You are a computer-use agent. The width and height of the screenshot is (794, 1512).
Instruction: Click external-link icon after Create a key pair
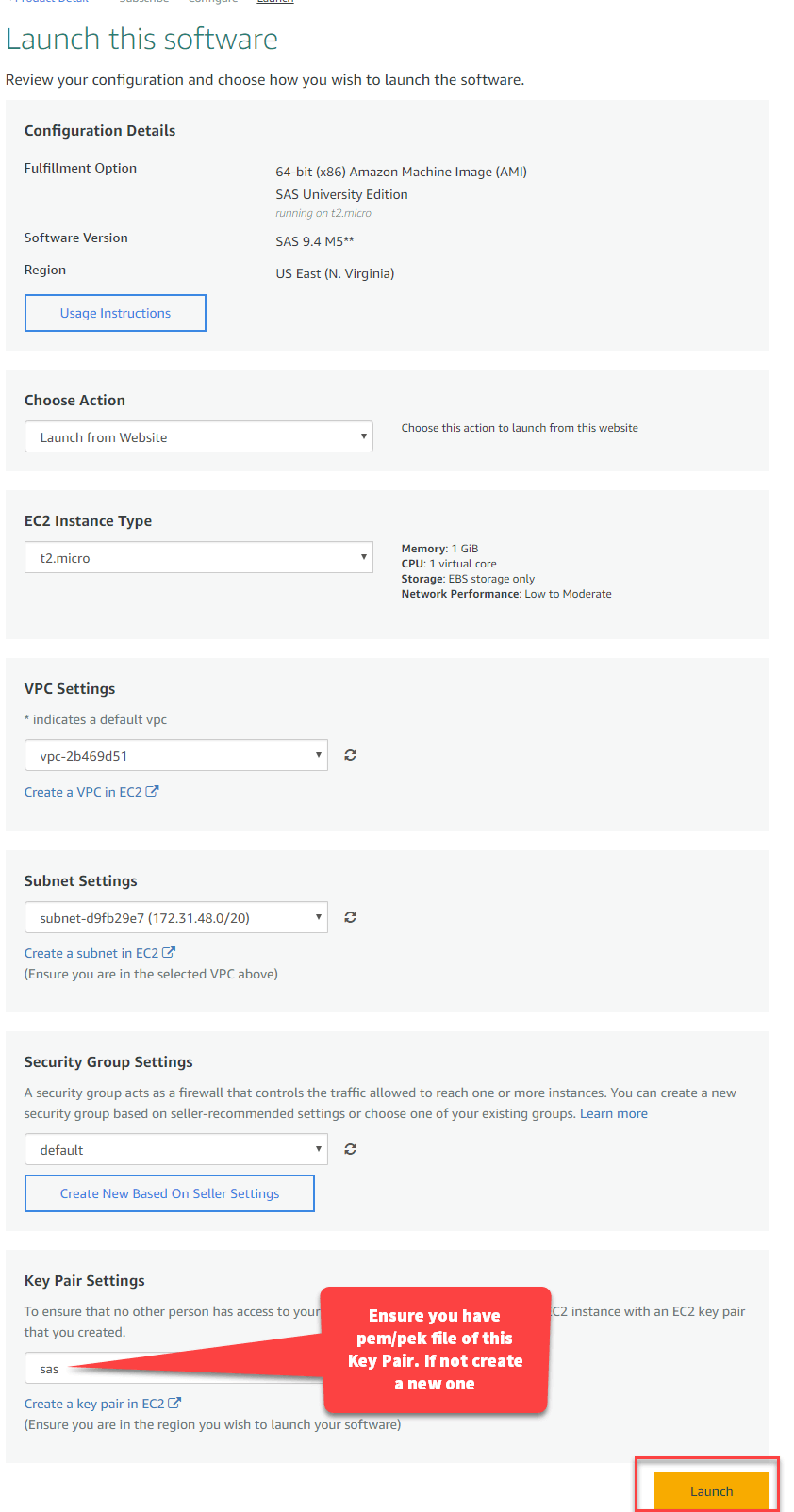tap(174, 1404)
